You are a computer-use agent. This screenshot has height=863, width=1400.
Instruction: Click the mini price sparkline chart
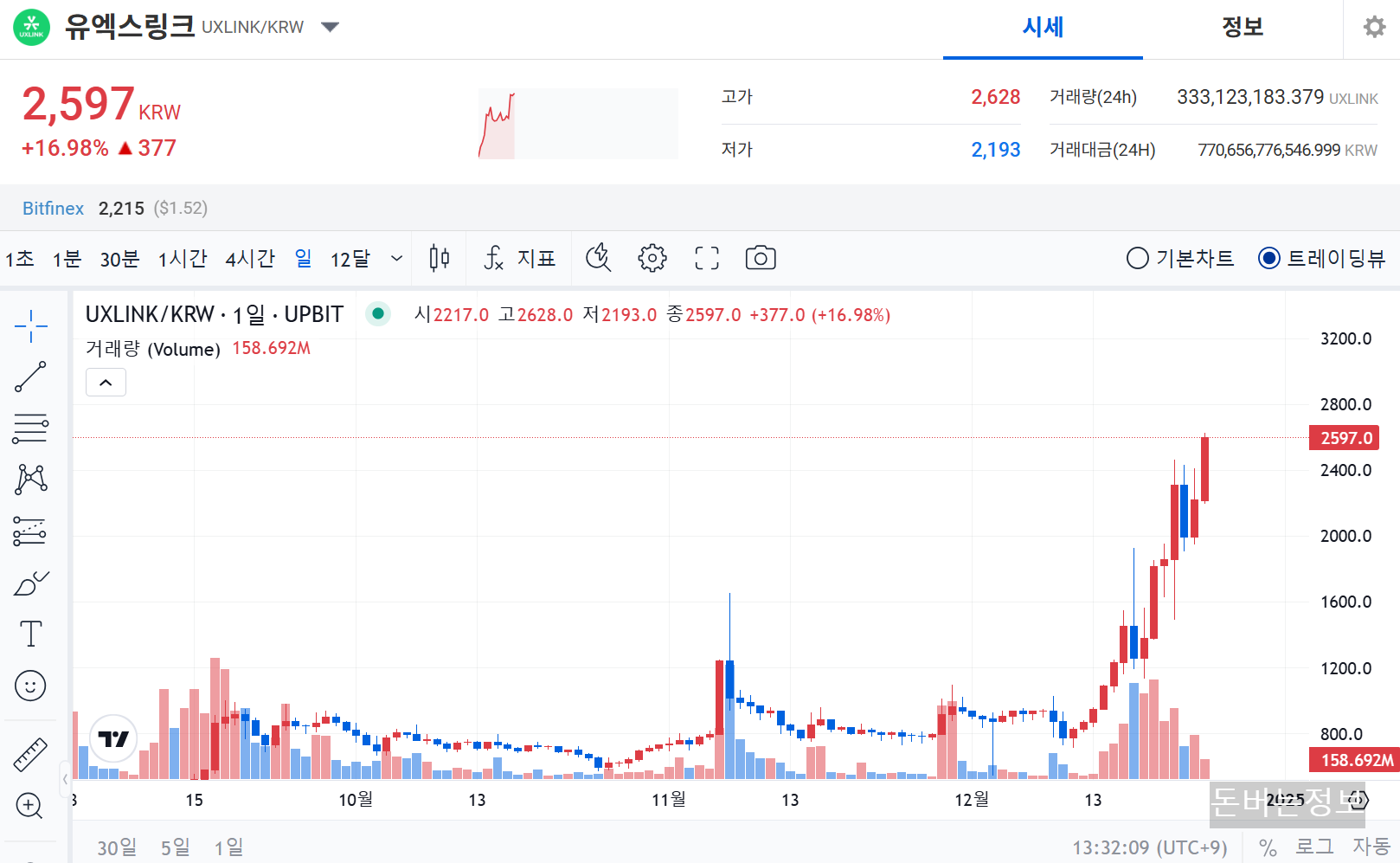pos(578,124)
